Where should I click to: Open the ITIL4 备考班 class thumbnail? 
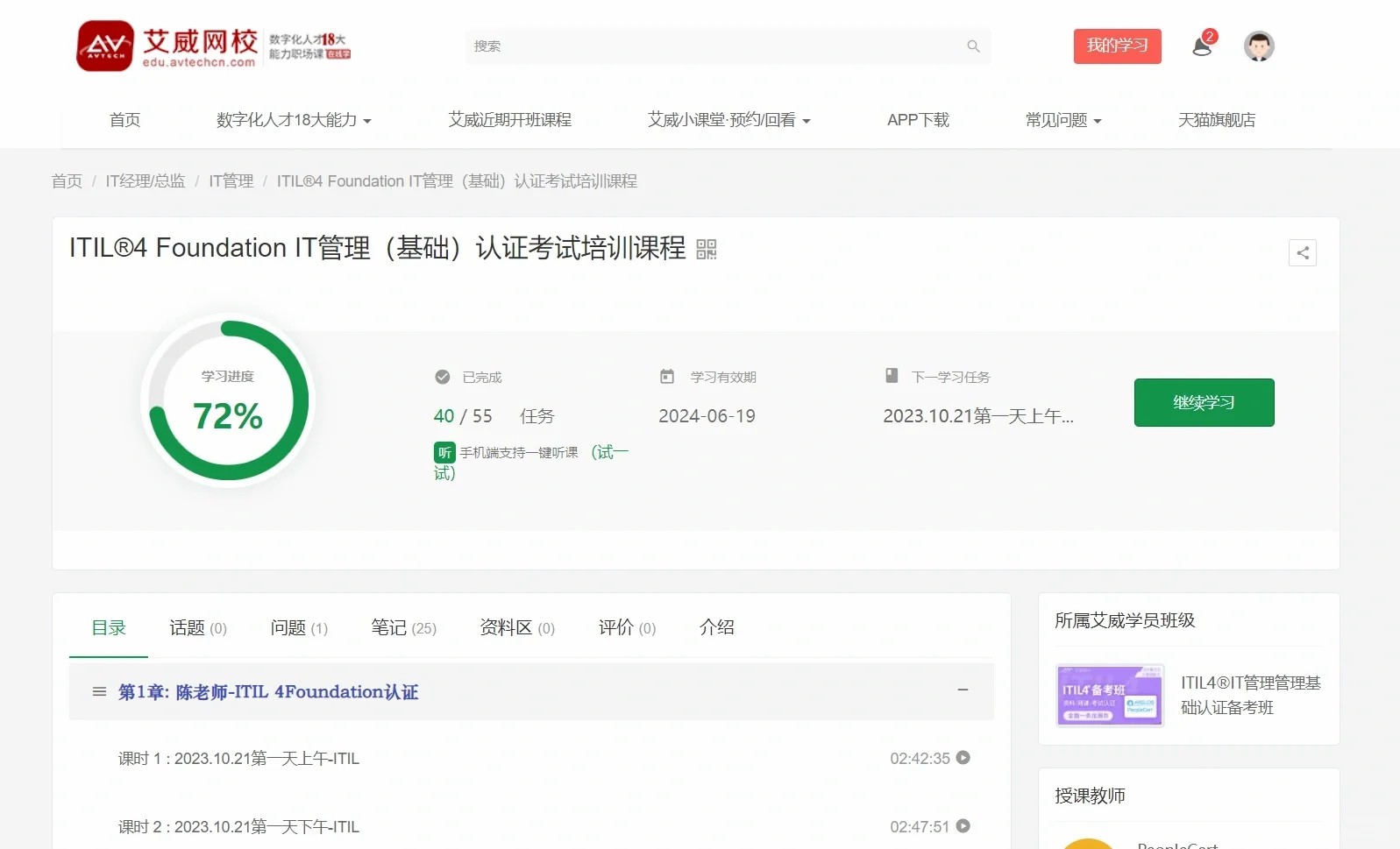point(1110,696)
